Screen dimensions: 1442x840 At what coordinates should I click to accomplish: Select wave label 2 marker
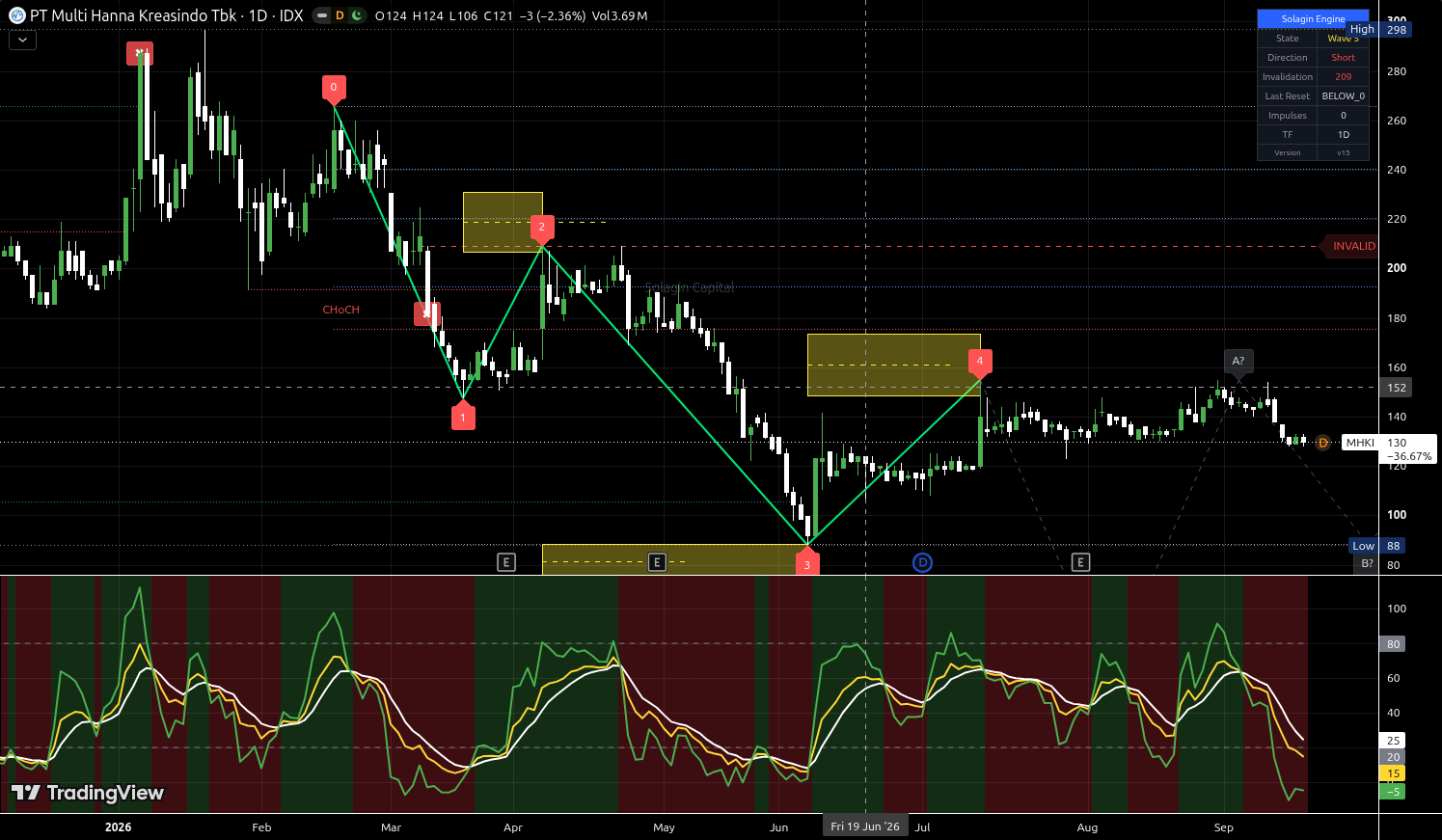tap(541, 228)
